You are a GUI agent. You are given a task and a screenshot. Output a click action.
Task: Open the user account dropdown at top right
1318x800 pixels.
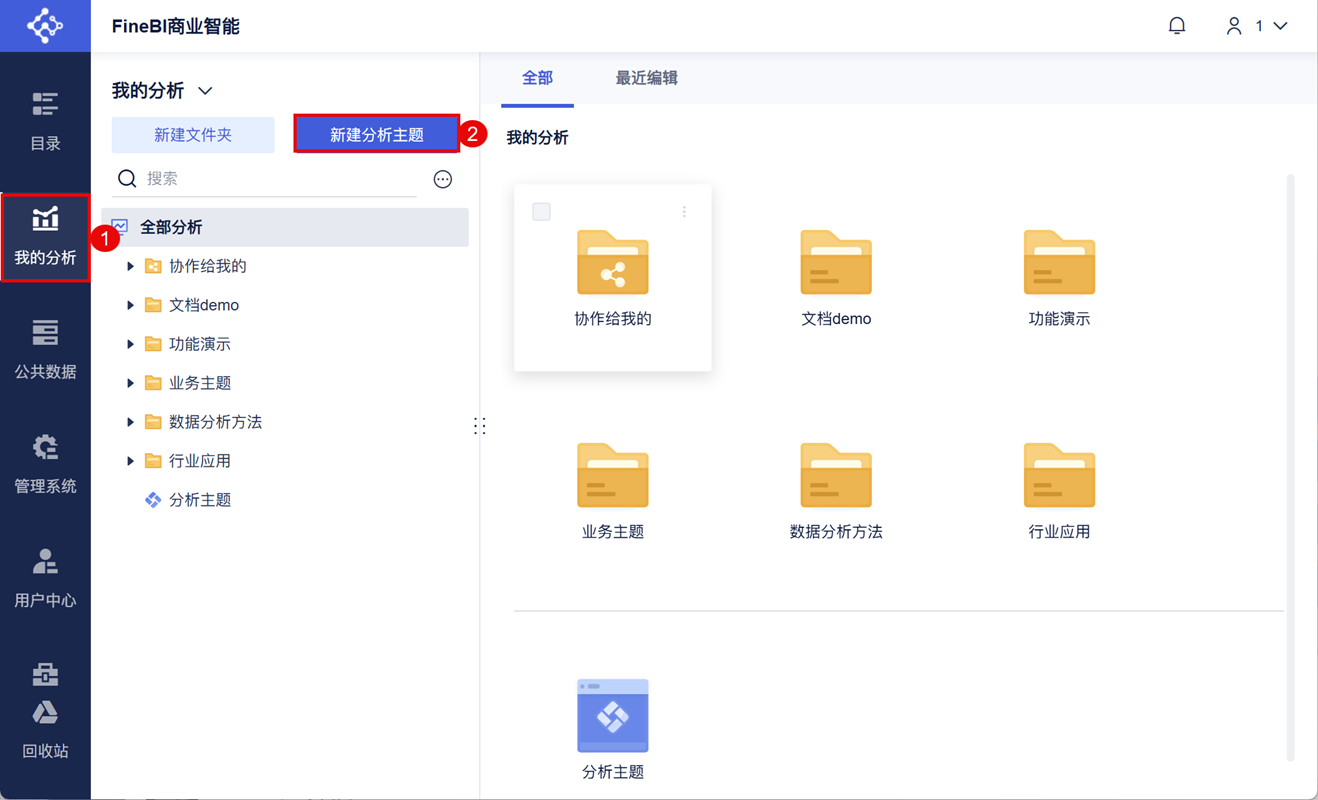(x=1255, y=25)
